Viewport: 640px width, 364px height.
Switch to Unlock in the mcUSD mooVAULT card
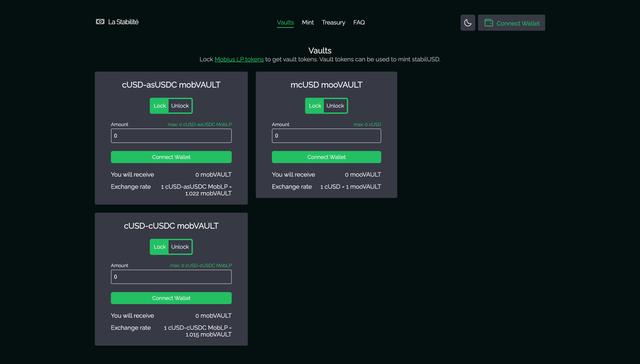coord(335,106)
